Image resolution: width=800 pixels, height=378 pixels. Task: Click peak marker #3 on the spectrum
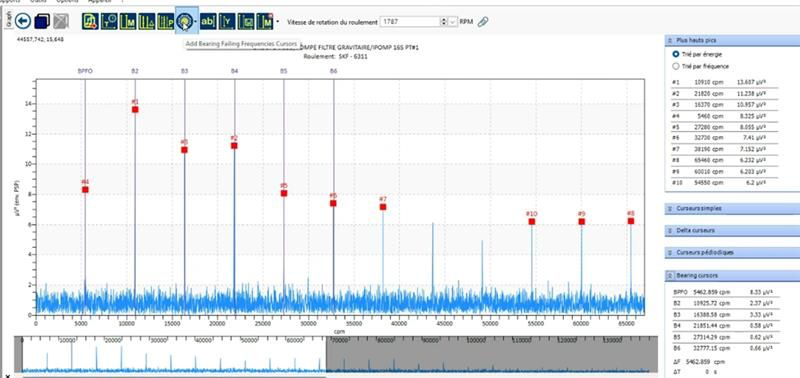click(185, 150)
